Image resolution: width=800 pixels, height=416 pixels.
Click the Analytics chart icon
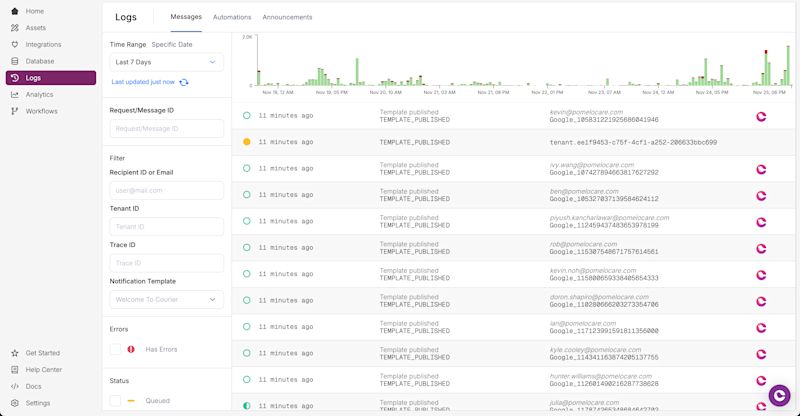point(15,94)
